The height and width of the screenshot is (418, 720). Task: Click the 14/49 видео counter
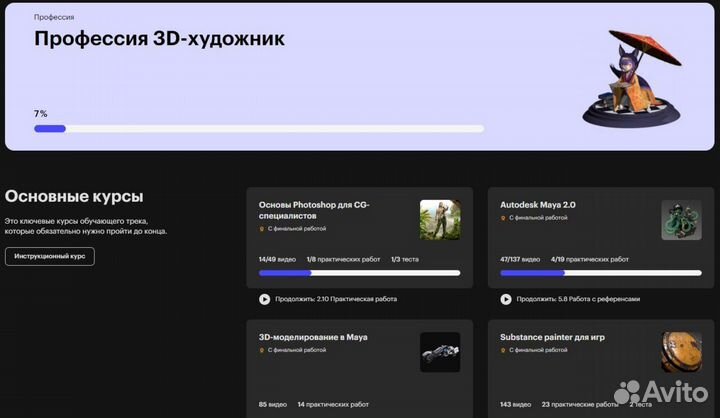tap(277, 259)
